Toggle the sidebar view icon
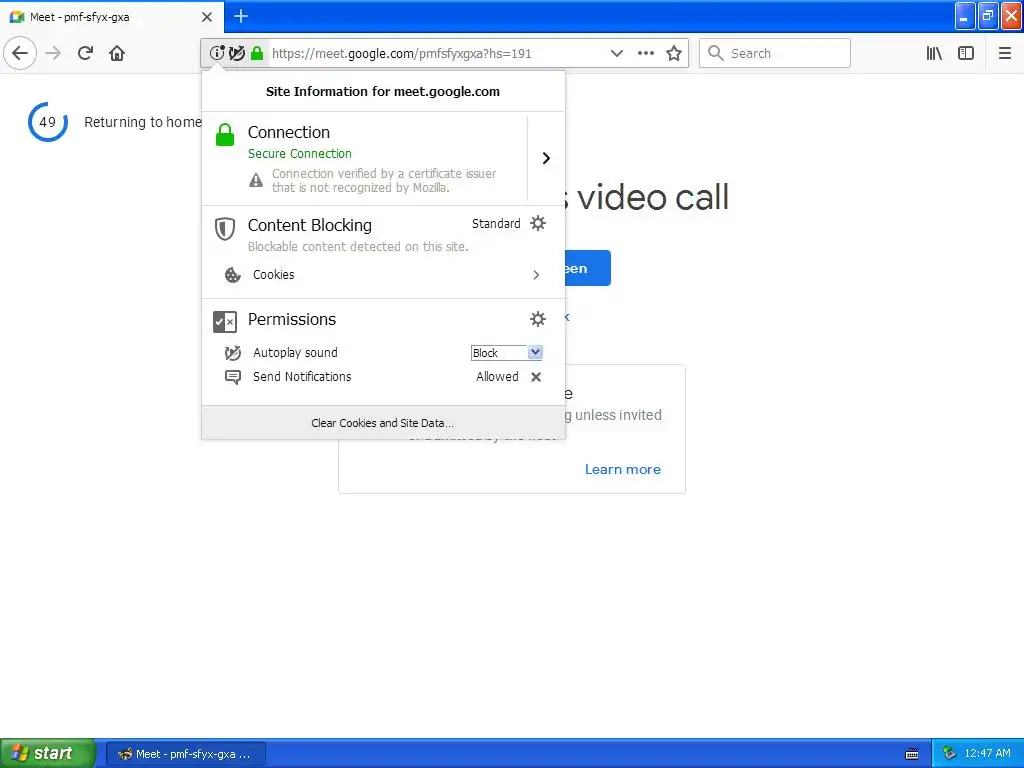 click(966, 53)
